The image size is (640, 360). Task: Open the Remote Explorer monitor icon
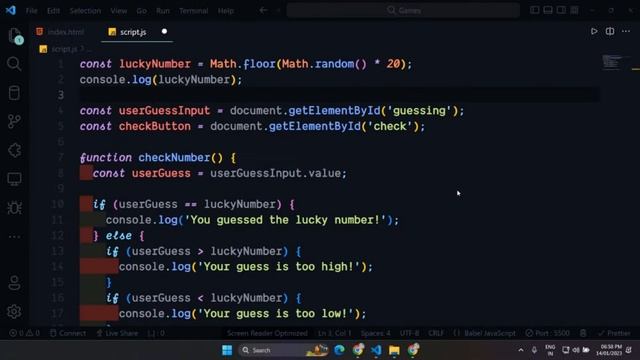[x=14, y=179]
